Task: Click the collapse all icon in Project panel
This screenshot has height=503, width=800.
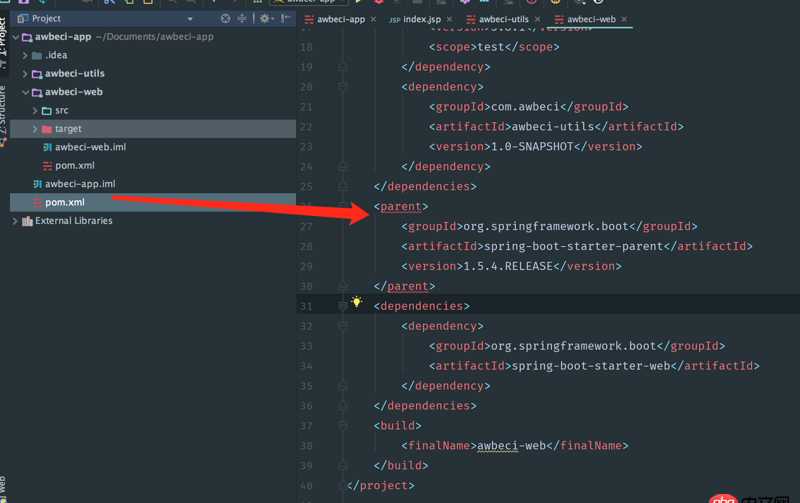Action: pyautogui.click(x=242, y=18)
